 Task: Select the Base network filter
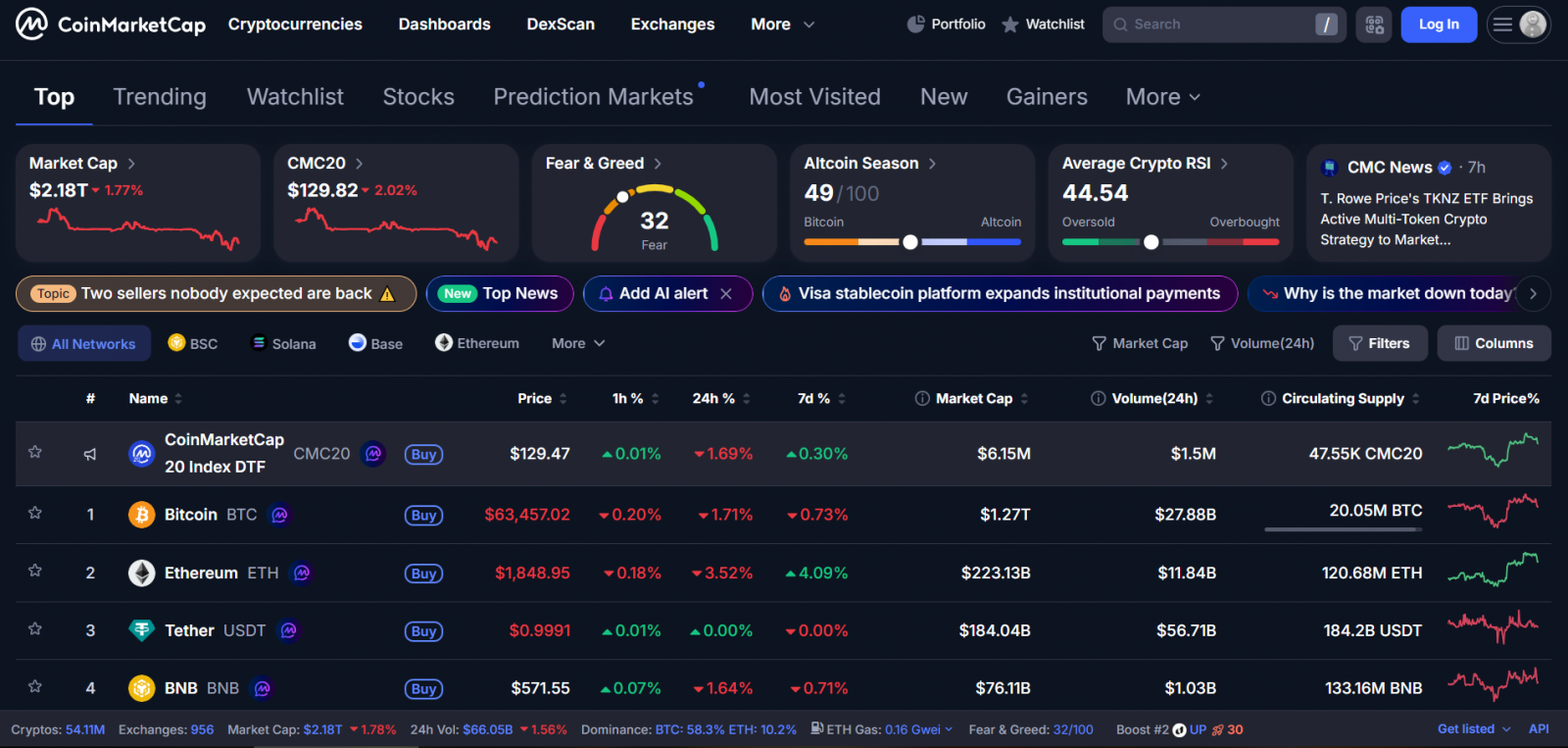point(376,343)
